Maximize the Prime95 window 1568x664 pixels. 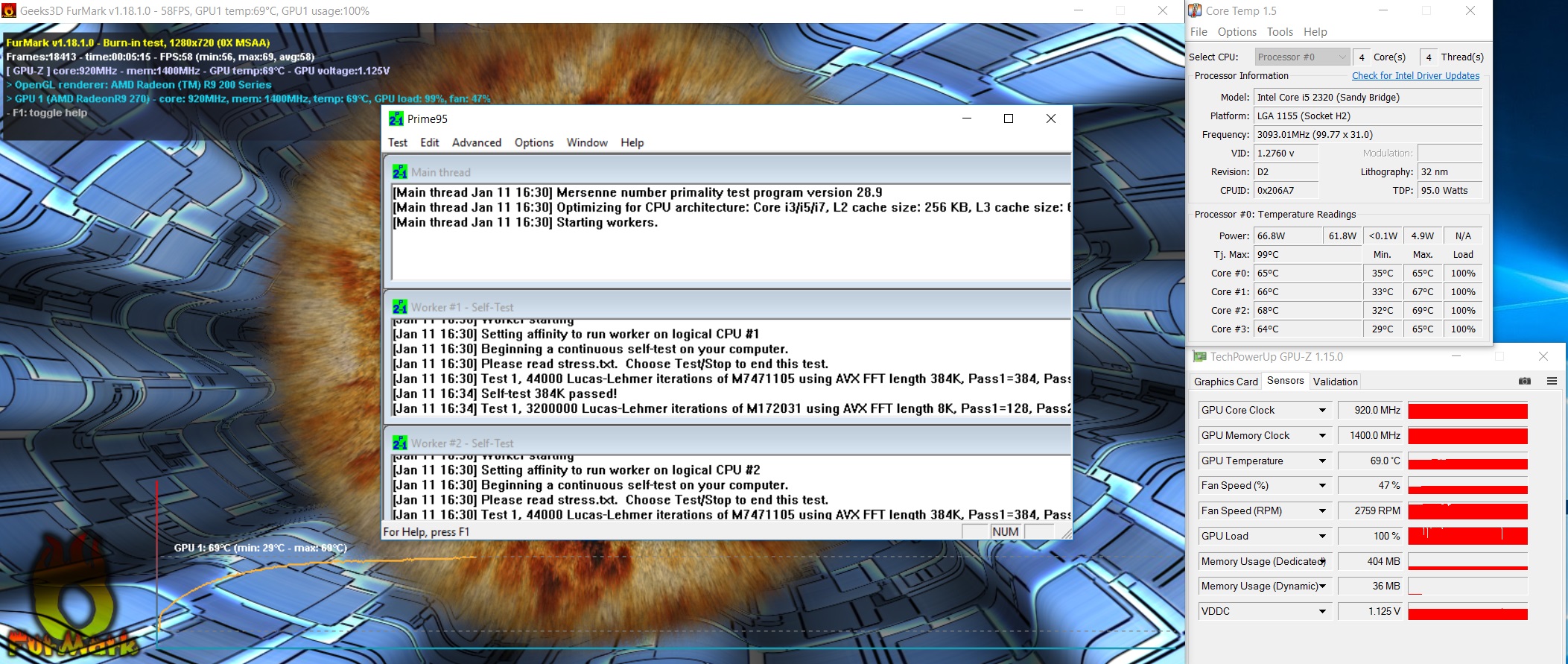[1009, 118]
